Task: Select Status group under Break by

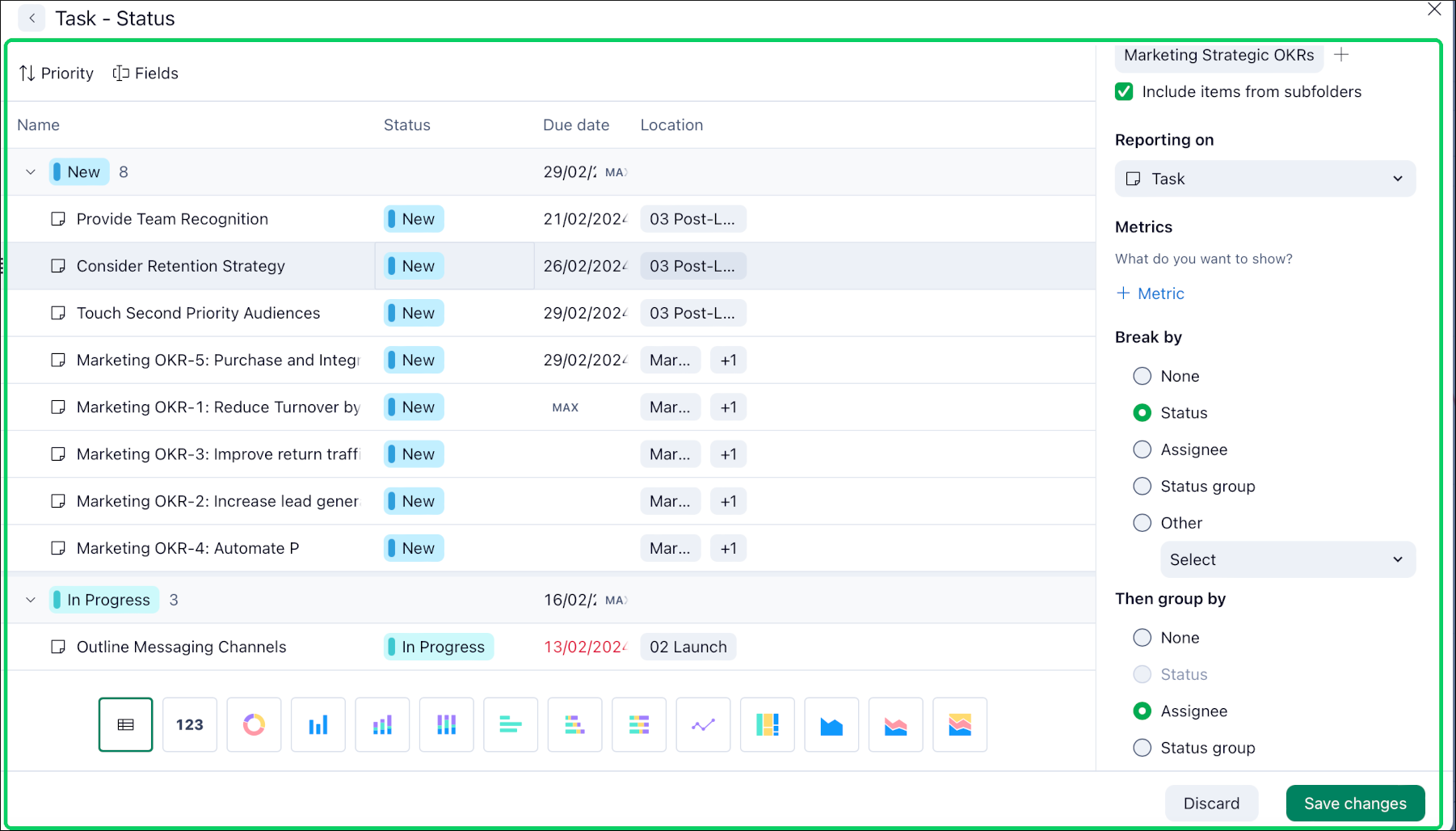Action: [x=1142, y=486]
